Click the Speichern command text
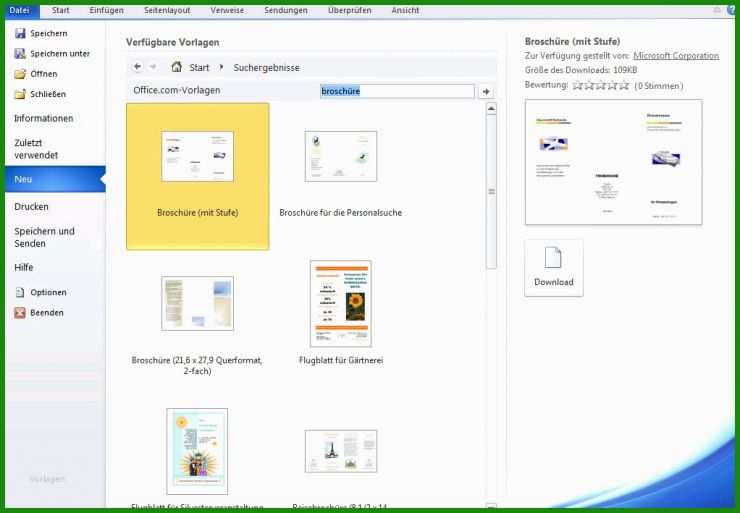The image size is (740, 513). (49, 34)
